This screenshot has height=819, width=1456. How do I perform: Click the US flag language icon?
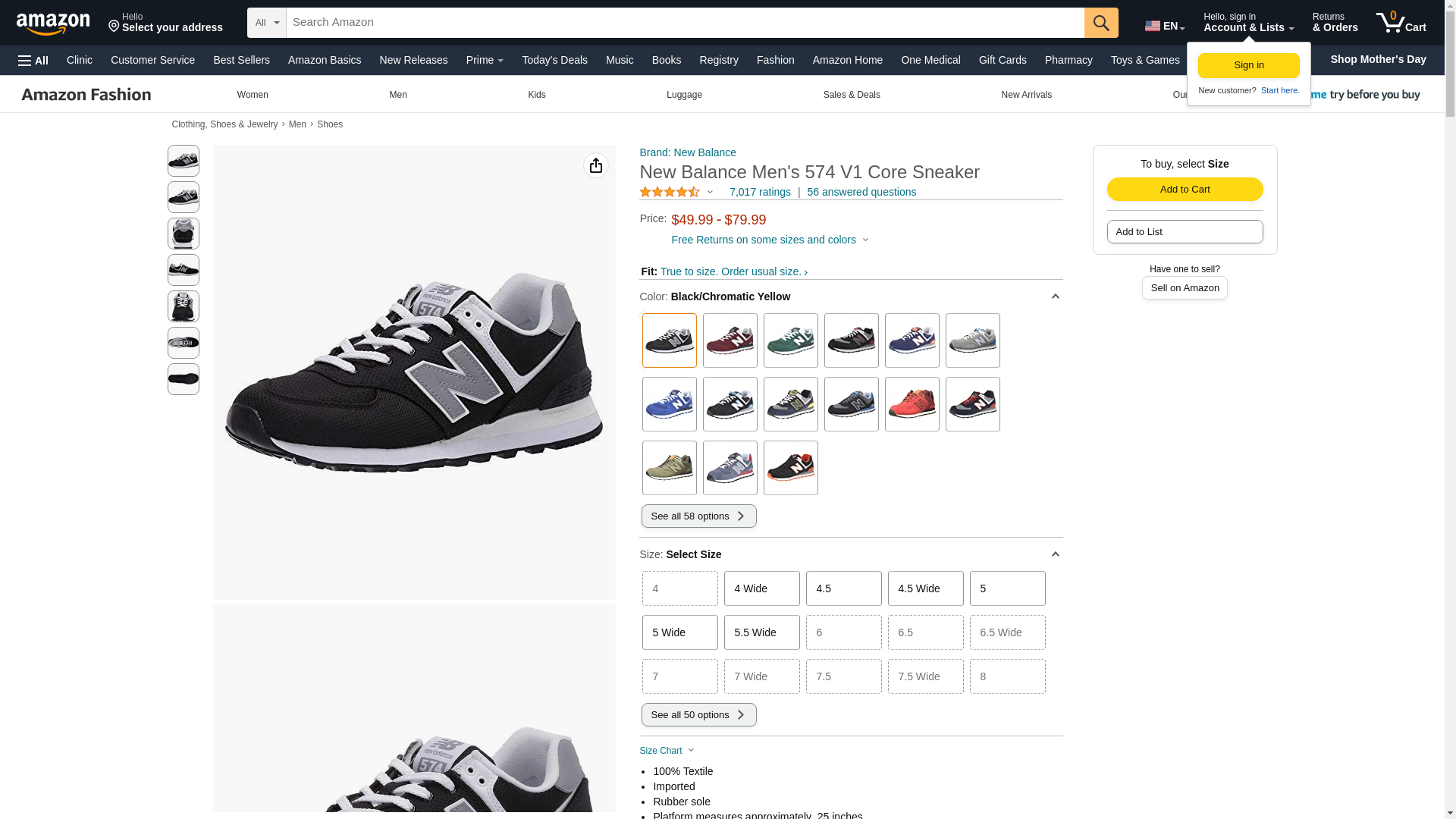1153,26
